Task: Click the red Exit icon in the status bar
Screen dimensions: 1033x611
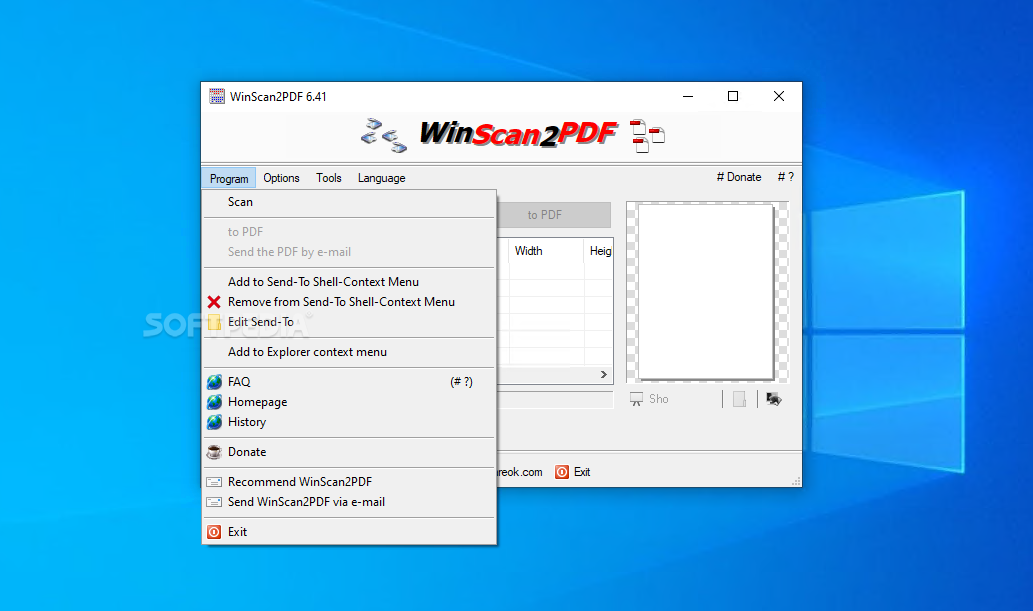Action: [562, 472]
